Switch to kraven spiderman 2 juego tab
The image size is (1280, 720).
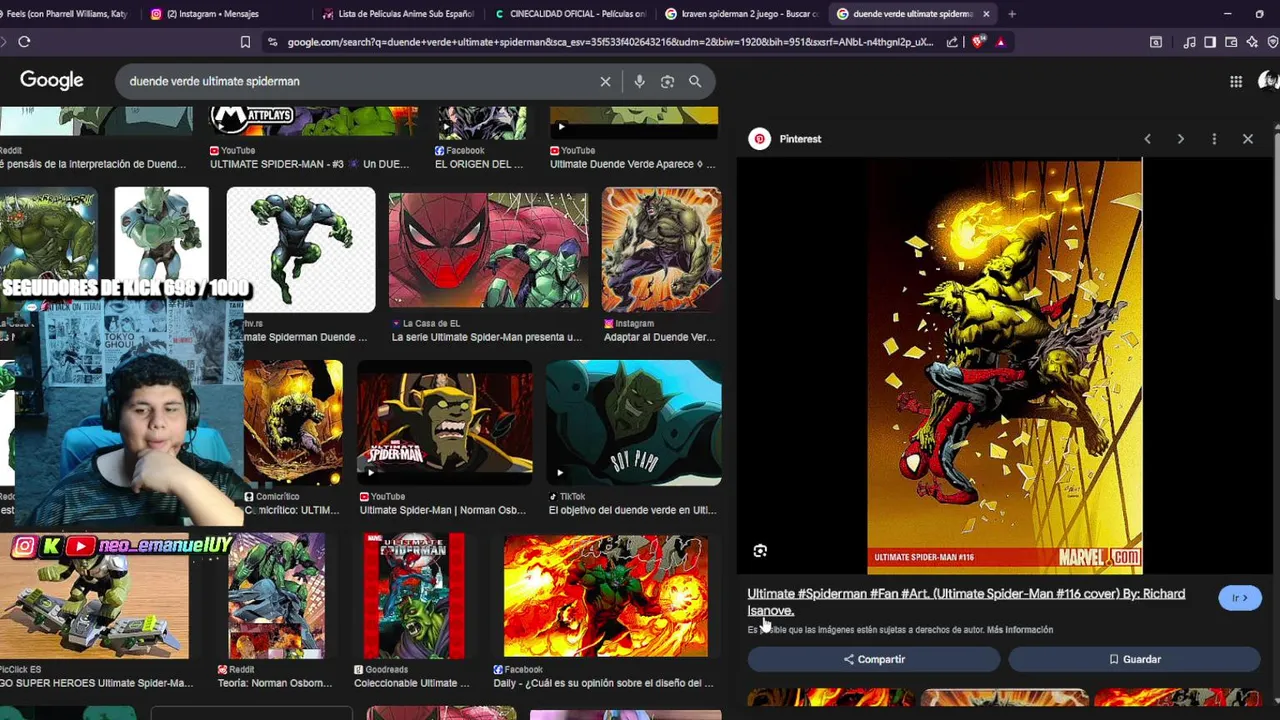coord(742,14)
